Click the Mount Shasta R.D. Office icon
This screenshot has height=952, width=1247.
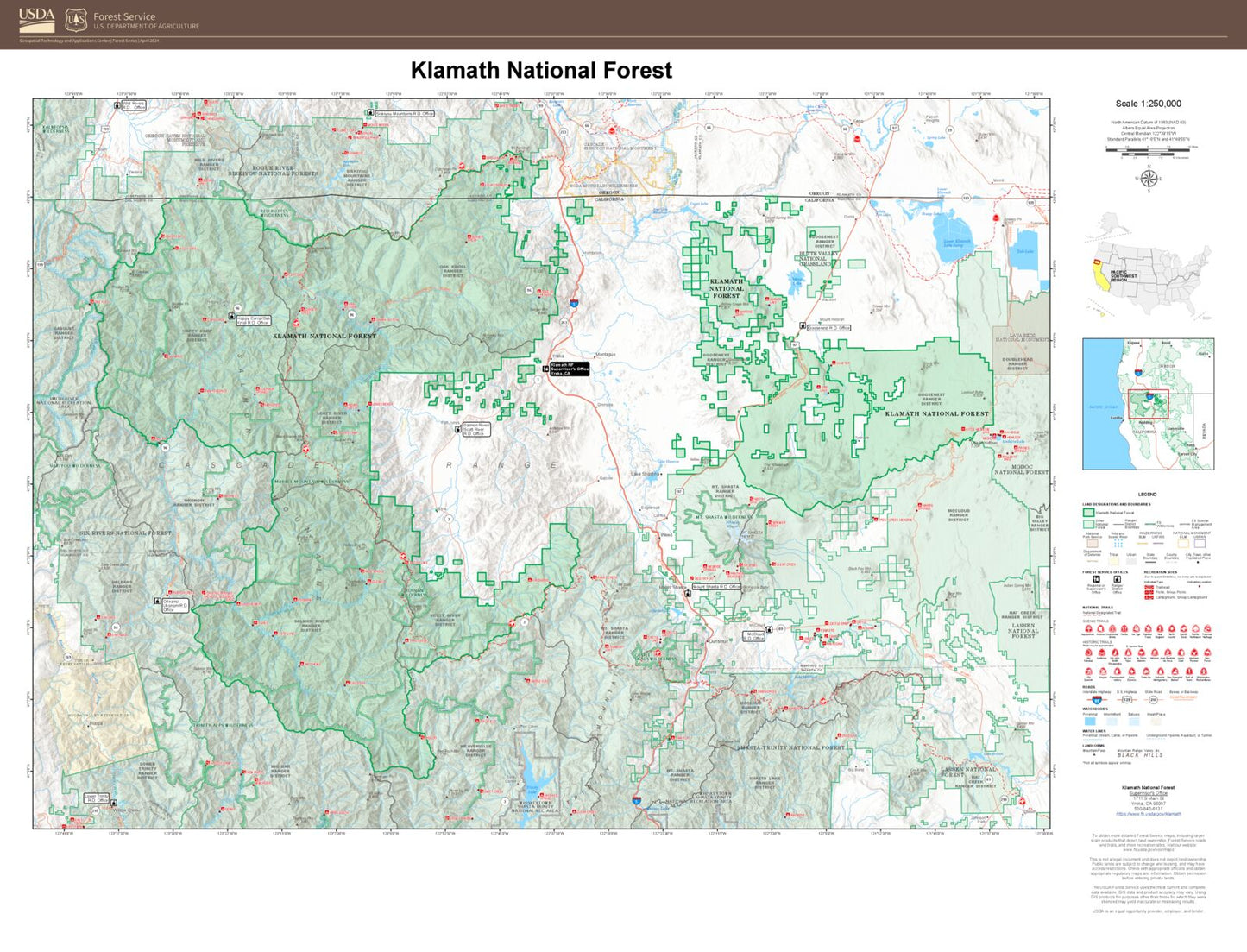pos(688,593)
